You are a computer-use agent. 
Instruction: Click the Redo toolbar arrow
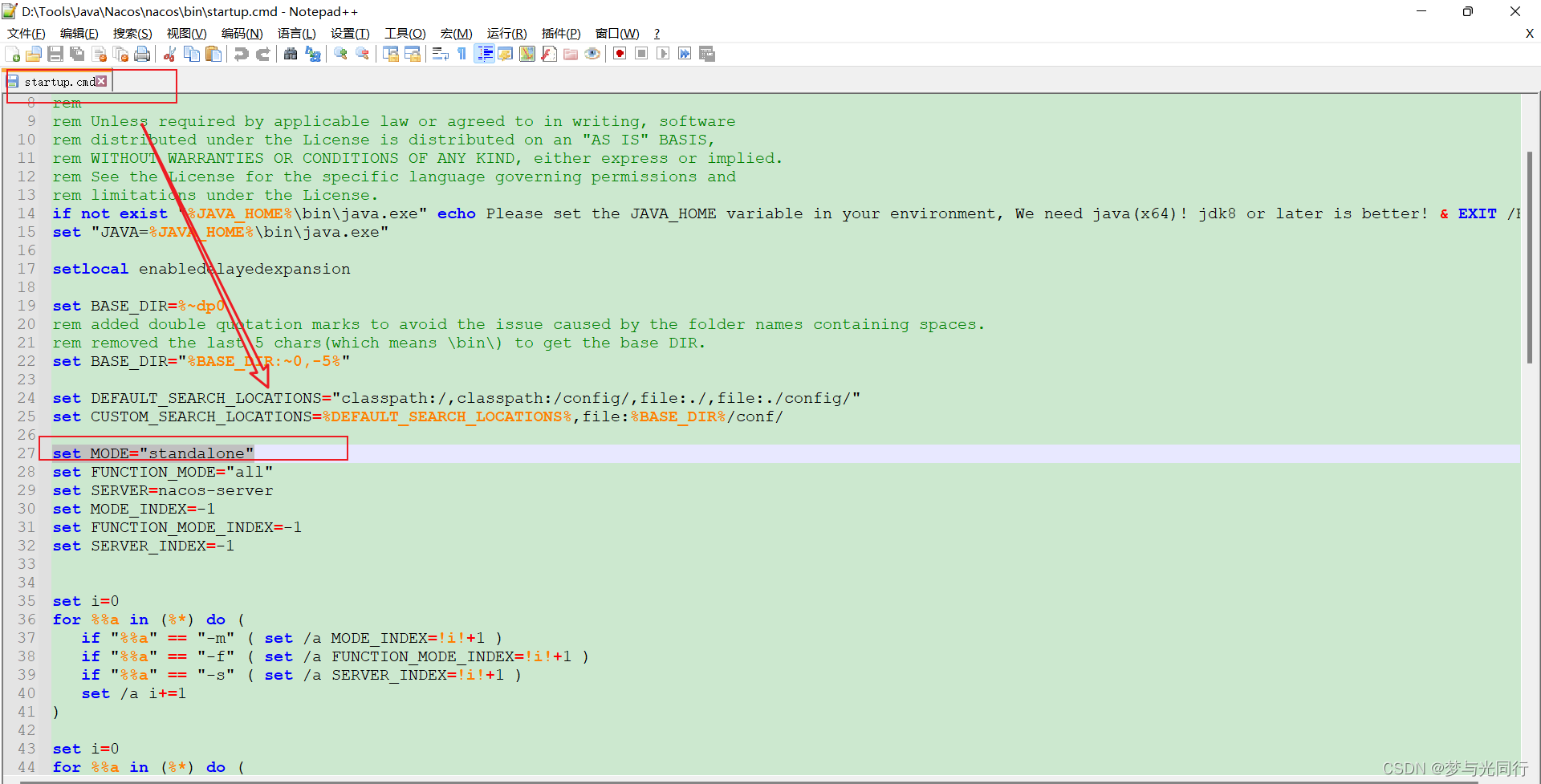[x=262, y=54]
